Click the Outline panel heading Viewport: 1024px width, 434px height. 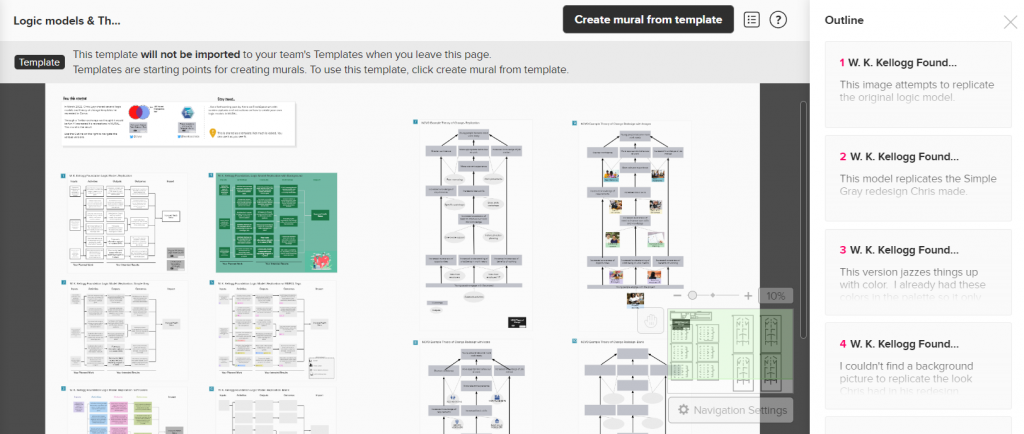[844, 20]
